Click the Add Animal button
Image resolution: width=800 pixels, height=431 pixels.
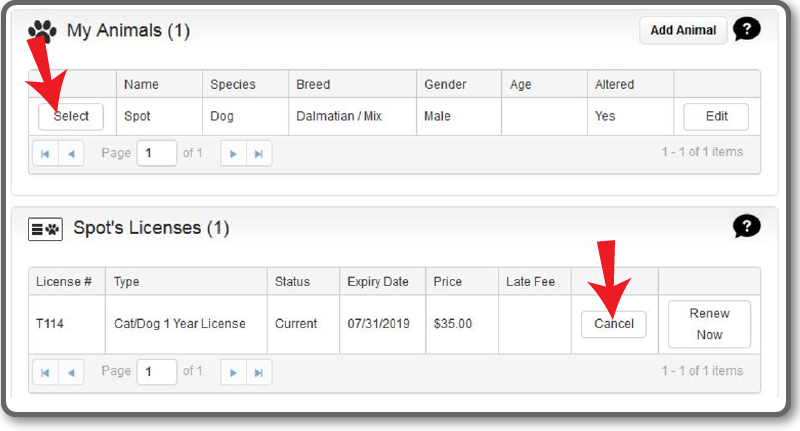(x=683, y=31)
